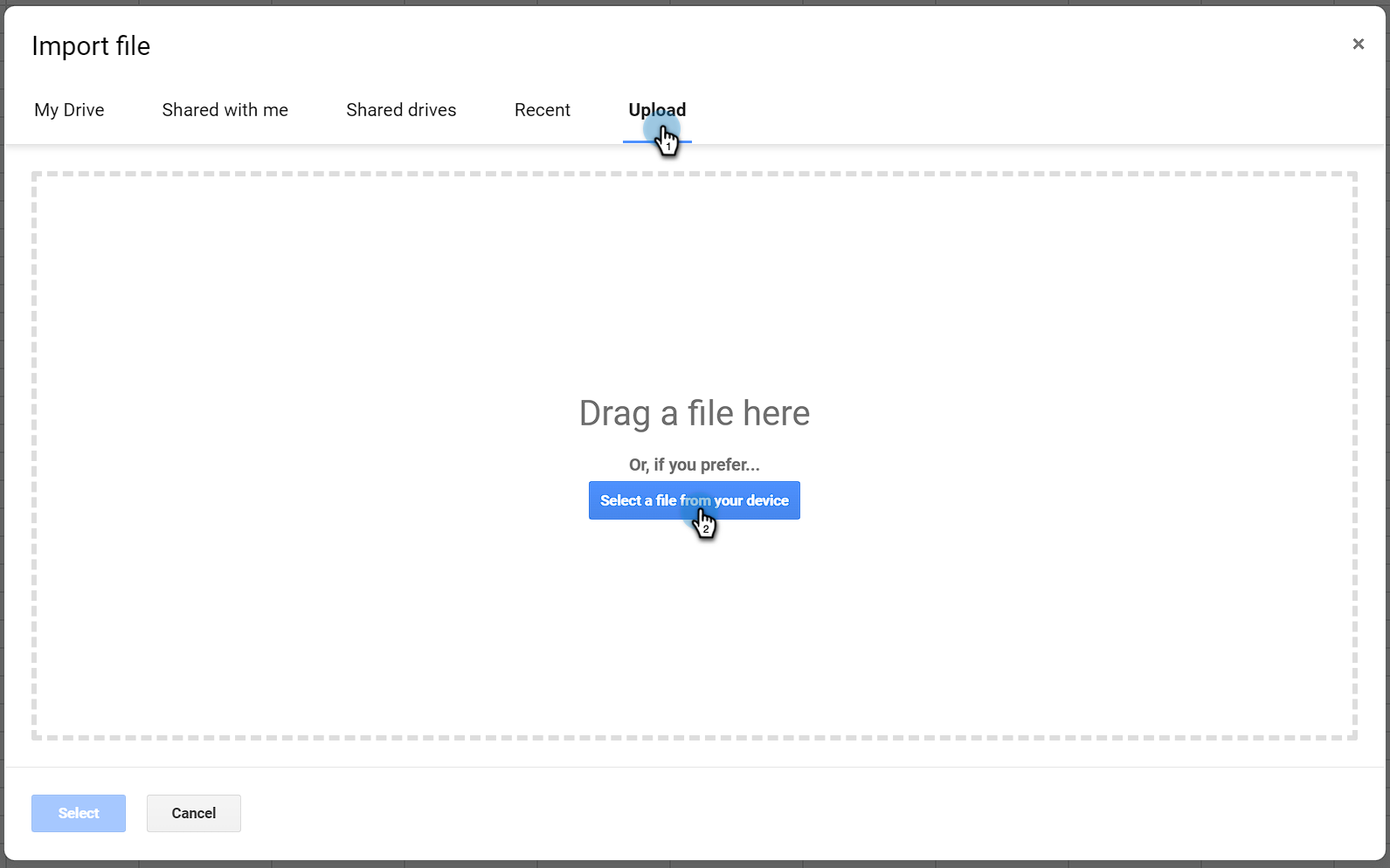Screen dimensions: 1390x868
Task: Click the 'Or, if you prefer...' text
Action: (x=695, y=465)
